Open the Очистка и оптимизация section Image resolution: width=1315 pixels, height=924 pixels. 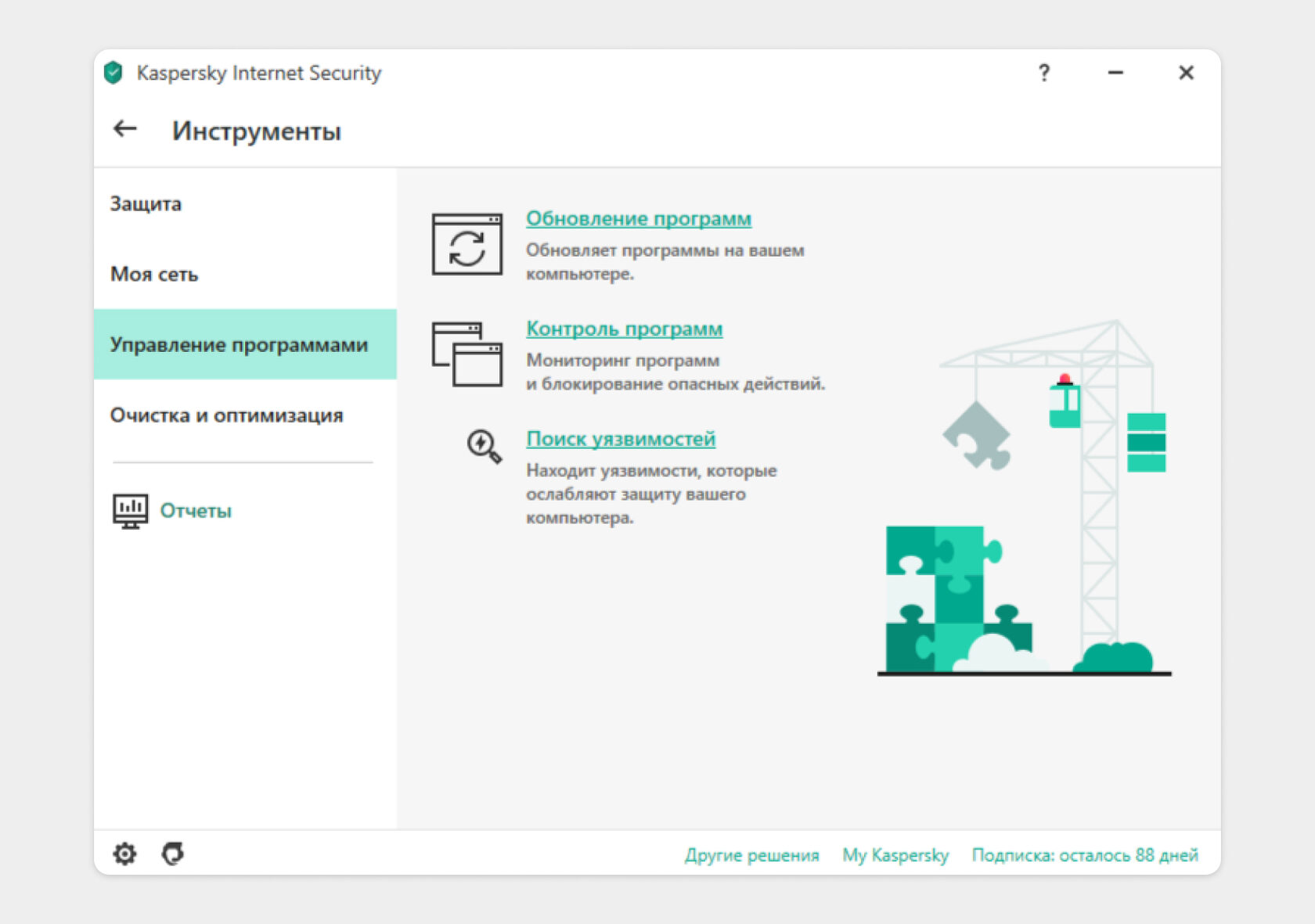pyautogui.click(x=245, y=415)
